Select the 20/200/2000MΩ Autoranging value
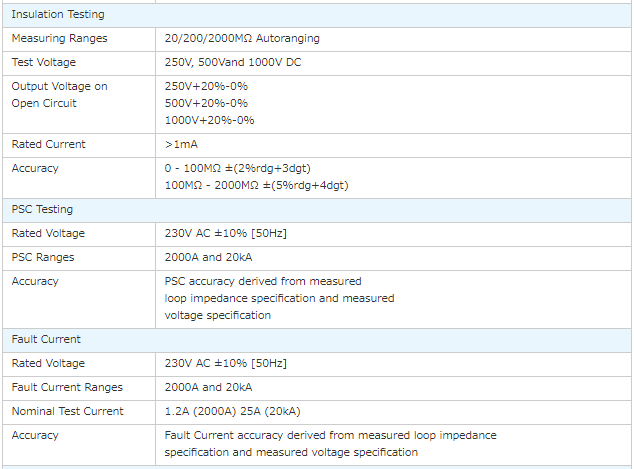634x469 pixels. tap(242, 38)
